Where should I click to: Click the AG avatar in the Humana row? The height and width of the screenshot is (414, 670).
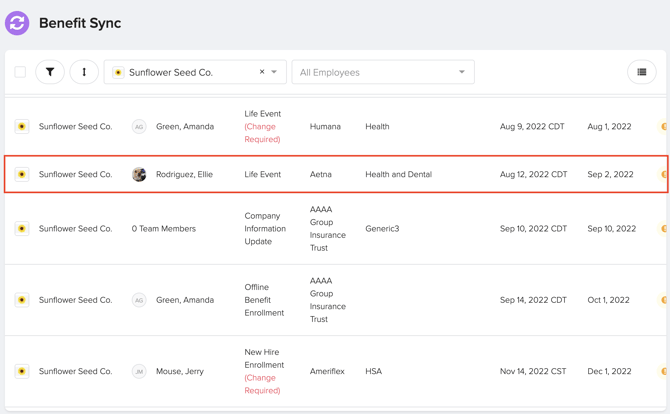point(139,127)
